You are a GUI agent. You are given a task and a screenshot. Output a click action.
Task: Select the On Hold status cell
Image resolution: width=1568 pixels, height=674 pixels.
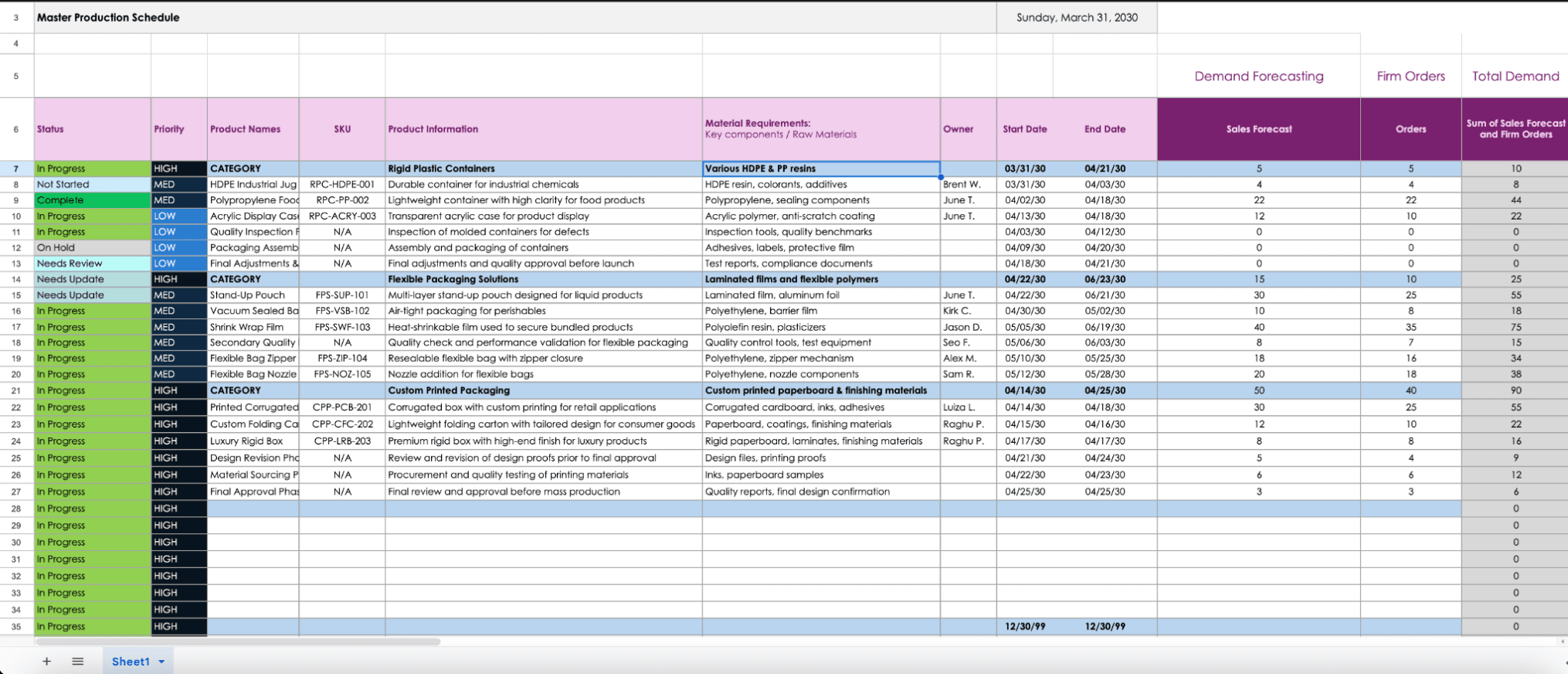point(93,248)
